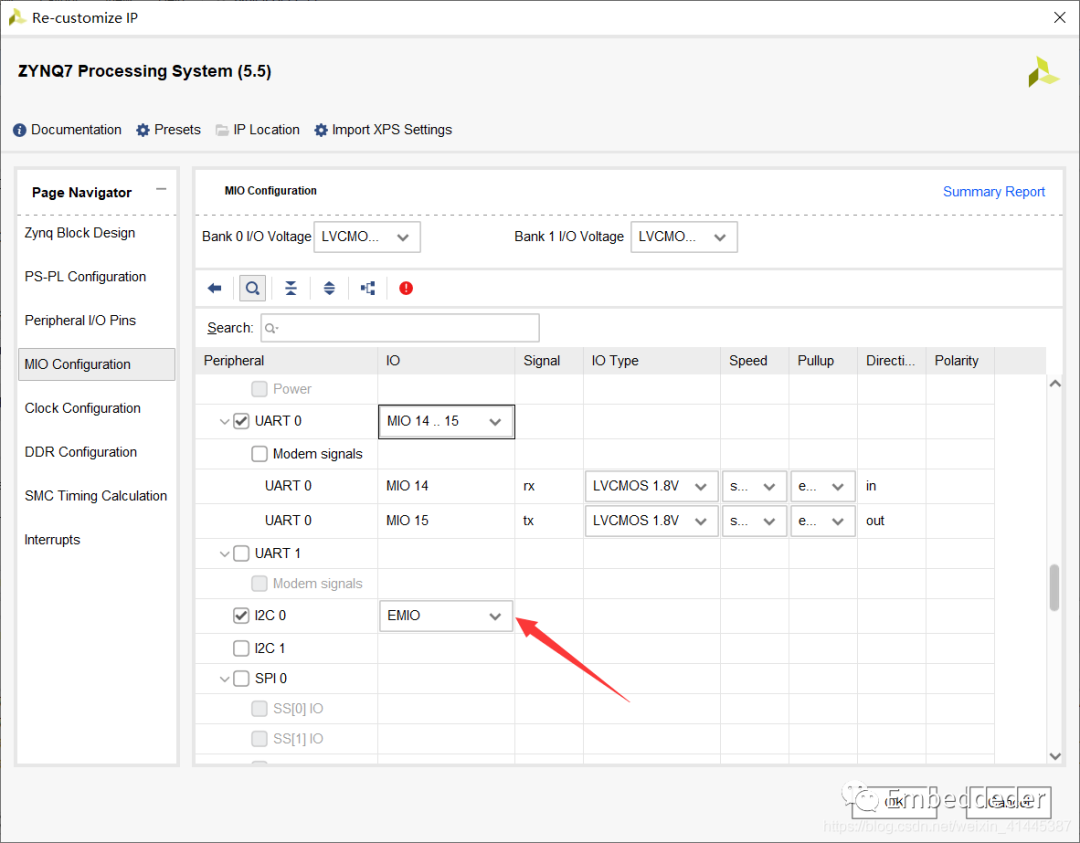Open the Documentation info link
The width and height of the screenshot is (1080, 843).
click(x=67, y=130)
